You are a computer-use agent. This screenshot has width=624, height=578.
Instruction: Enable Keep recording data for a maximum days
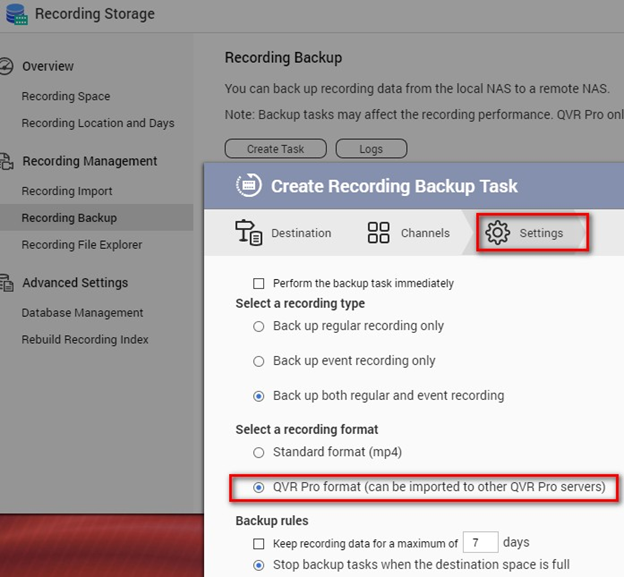[x=259, y=544]
